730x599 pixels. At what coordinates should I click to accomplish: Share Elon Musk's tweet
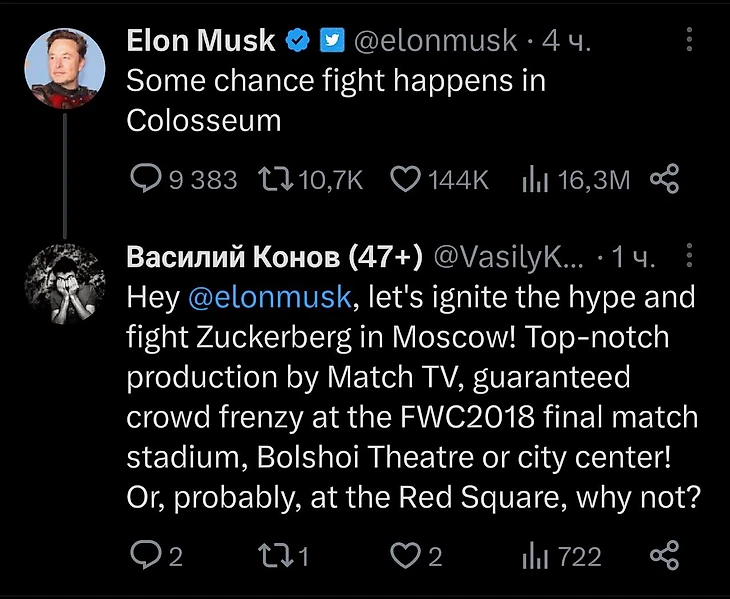(x=665, y=179)
